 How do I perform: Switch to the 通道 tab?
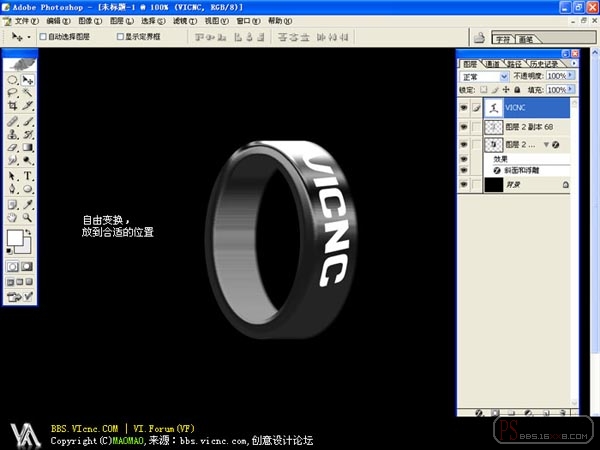tap(492, 64)
